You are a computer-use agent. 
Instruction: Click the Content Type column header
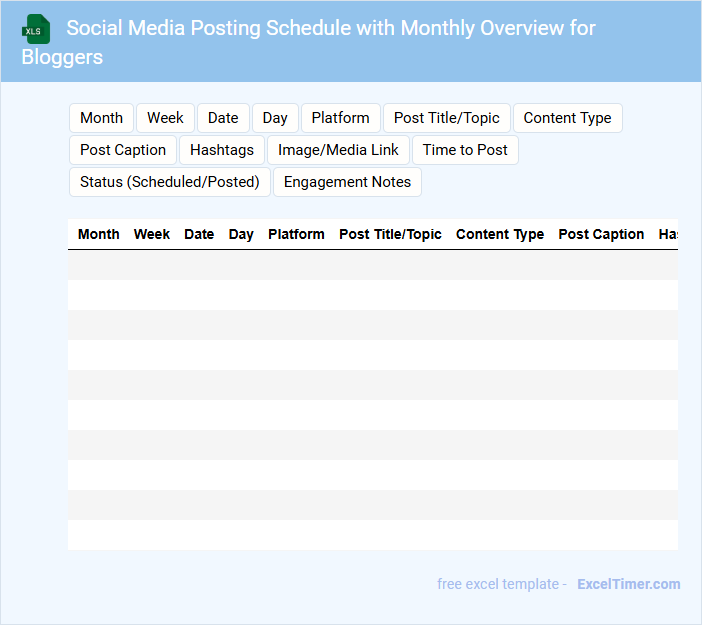[500, 234]
